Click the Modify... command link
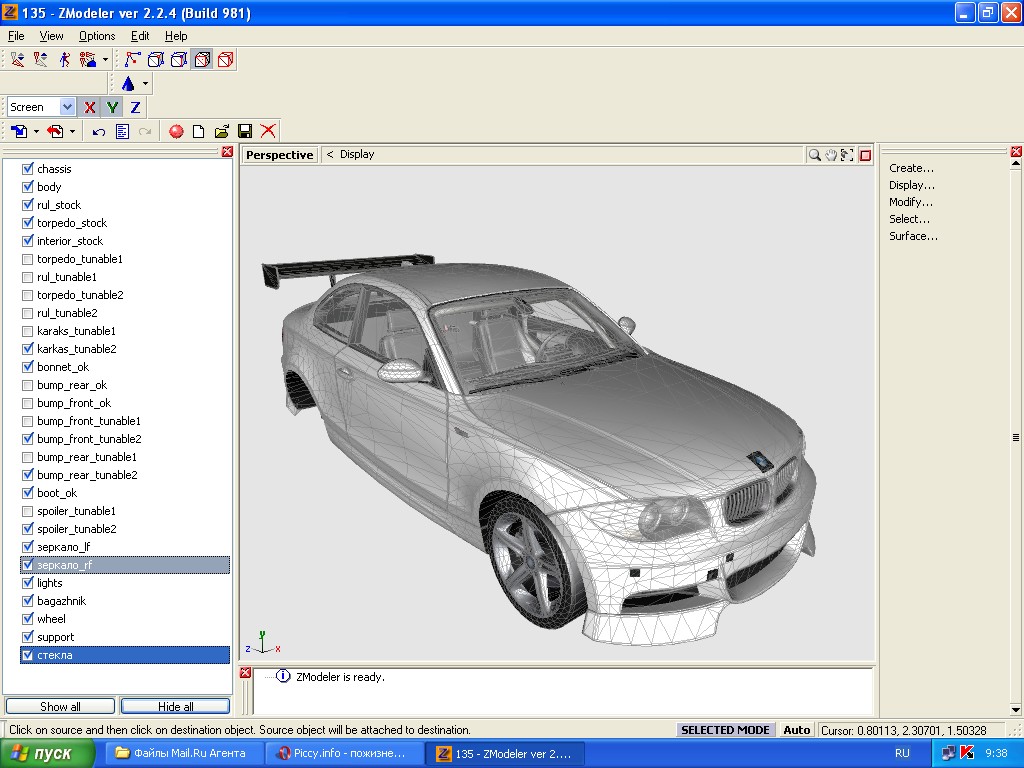The height and width of the screenshot is (768, 1024). tap(910, 202)
